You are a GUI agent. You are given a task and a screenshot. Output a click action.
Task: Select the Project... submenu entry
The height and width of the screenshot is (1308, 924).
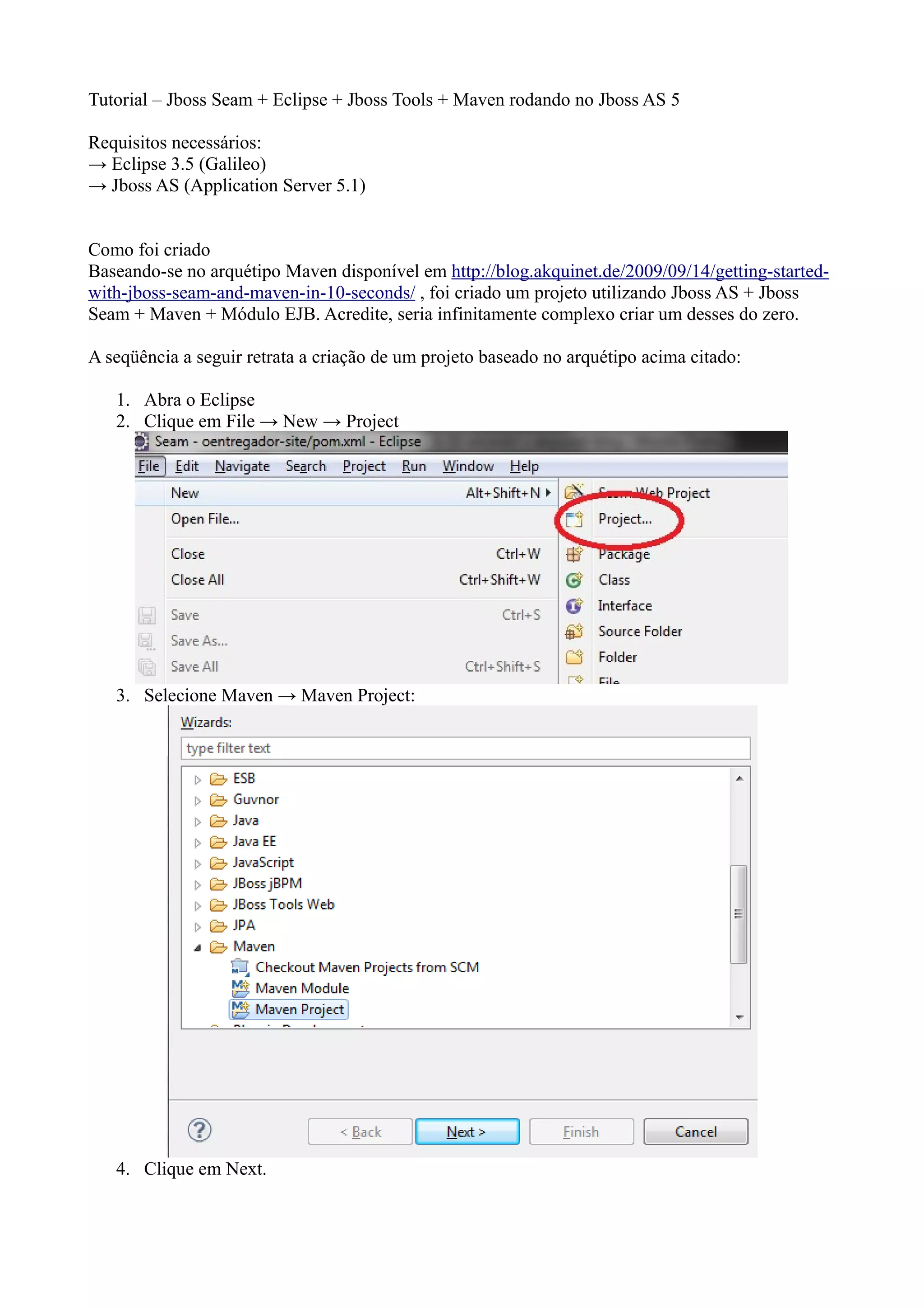pyautogui.click(x=624, y=519)
